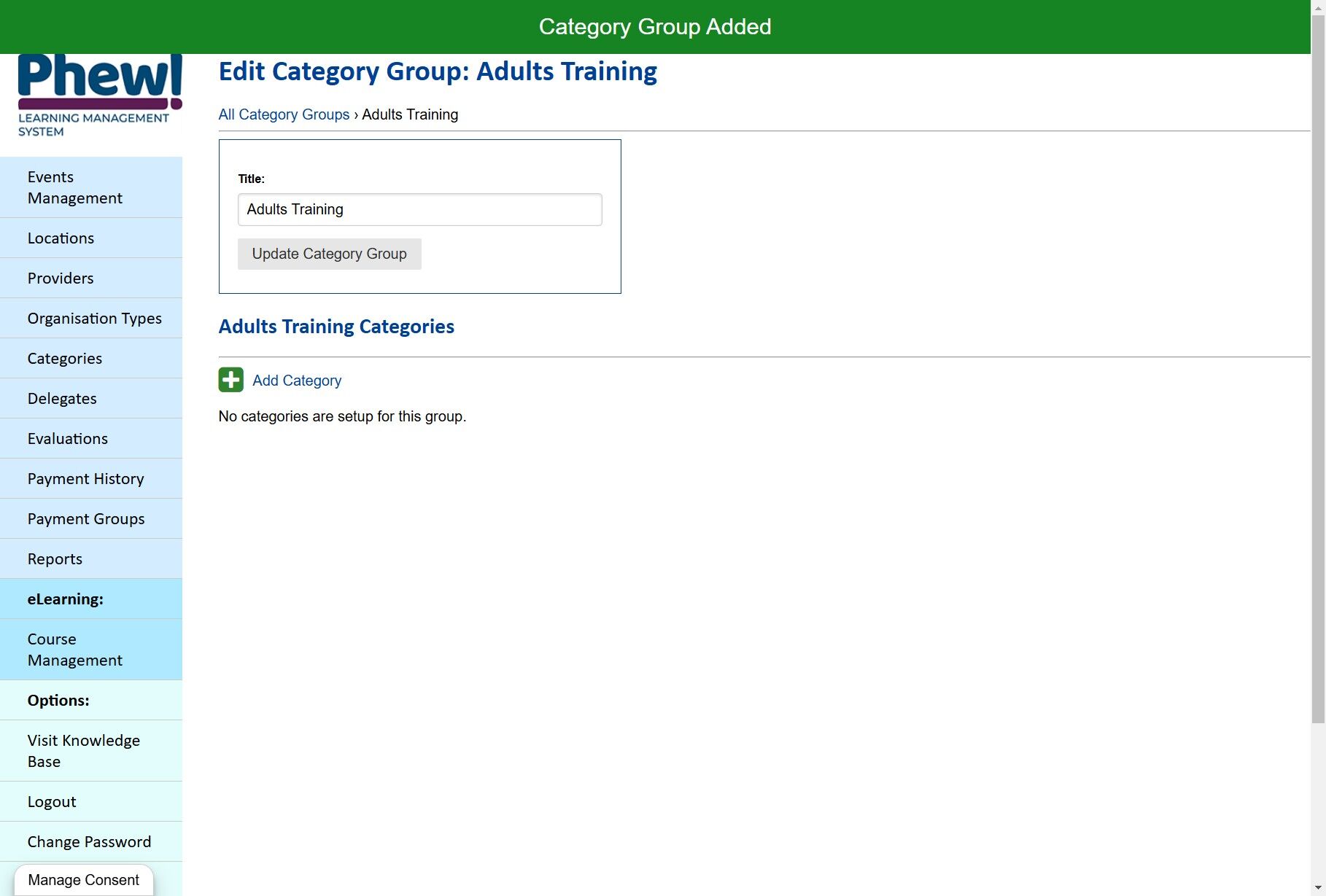Viewport: 1326px width, 896px height.
Task: Click the green plus Add Category icon
Action: point(230,380)
